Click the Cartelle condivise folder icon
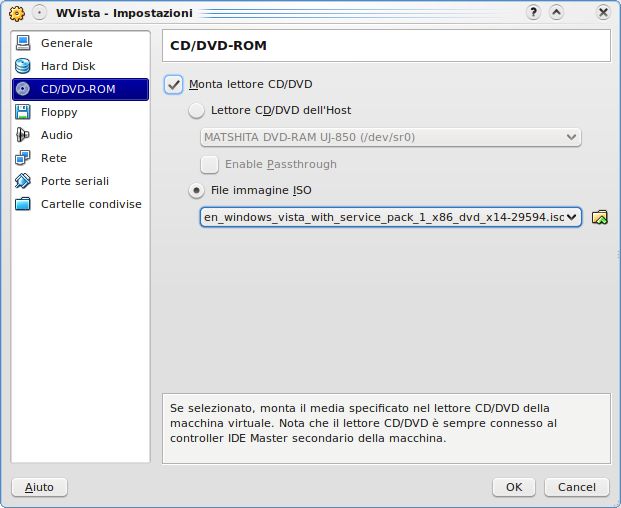The image size is (621, 508). 23,204
